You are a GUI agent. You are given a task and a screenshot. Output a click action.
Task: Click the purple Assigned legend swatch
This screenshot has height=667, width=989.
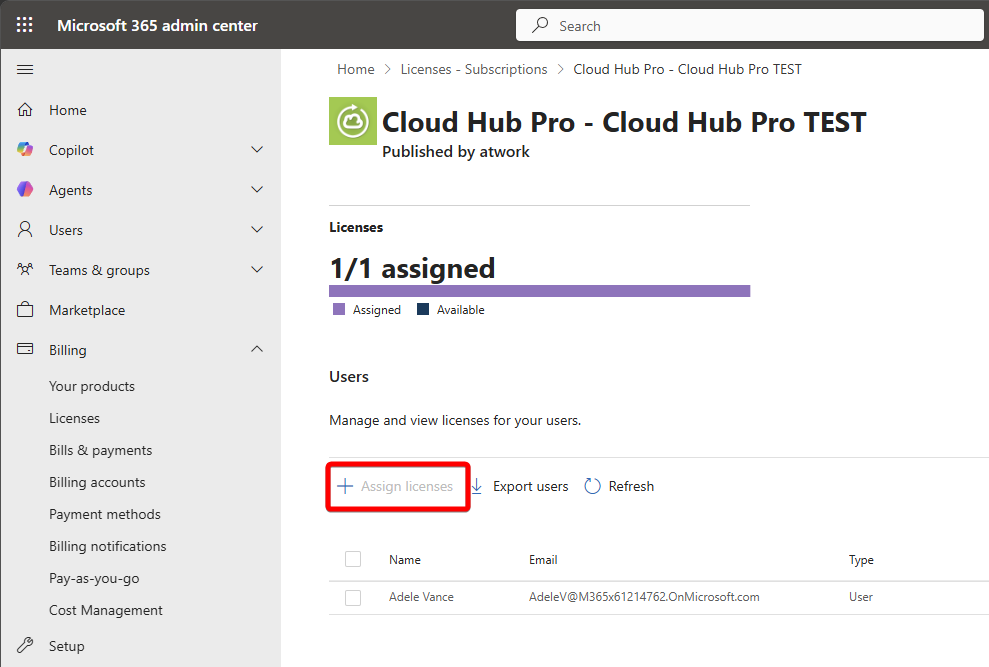tap(339, 309)
